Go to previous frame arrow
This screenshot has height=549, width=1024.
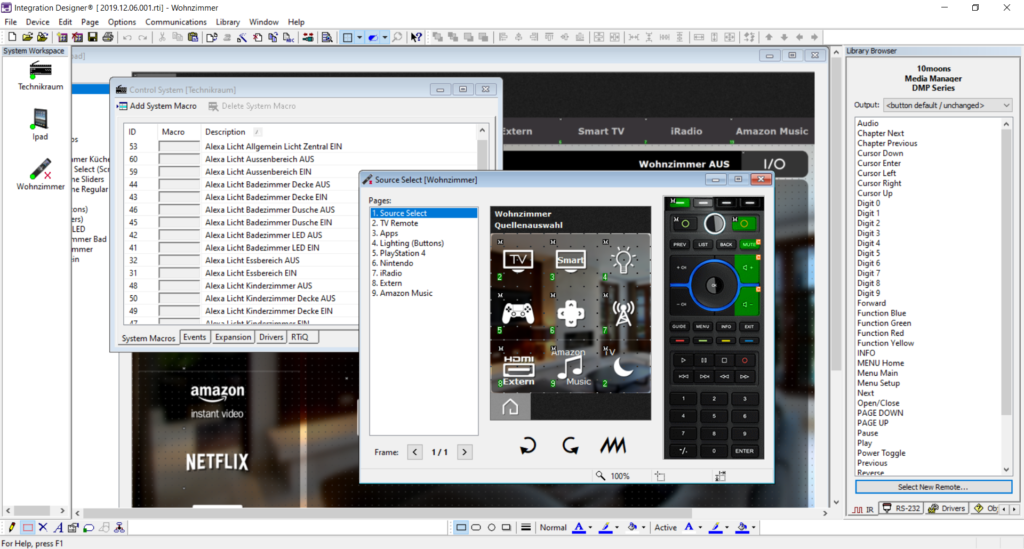(x=415, y=452)
